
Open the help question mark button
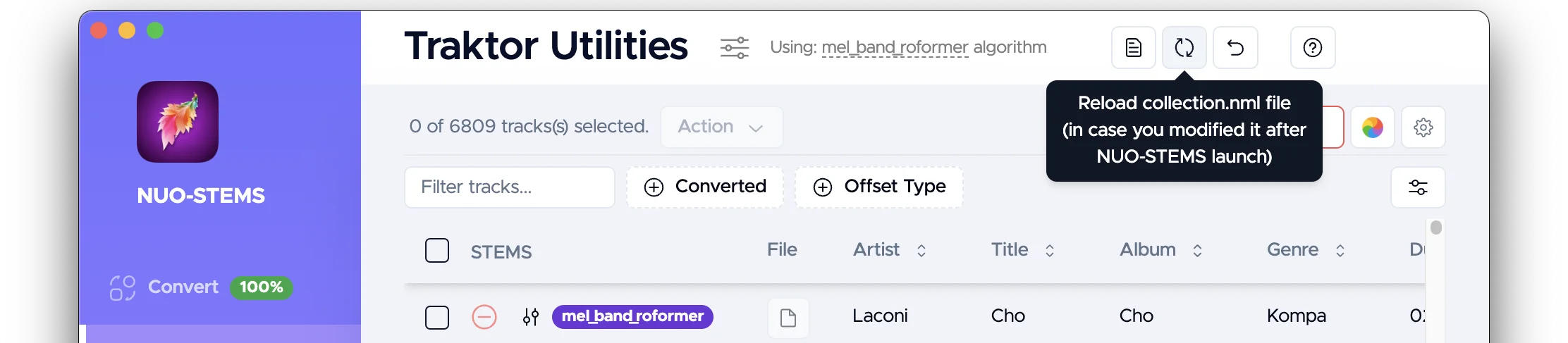[x=1313, y=48]
